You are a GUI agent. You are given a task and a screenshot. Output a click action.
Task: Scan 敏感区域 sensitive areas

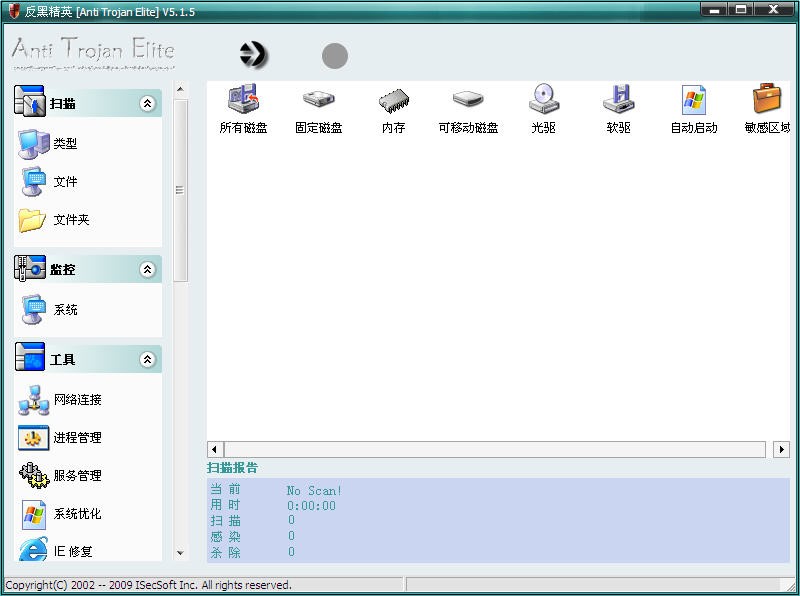(x=765, y=108)
